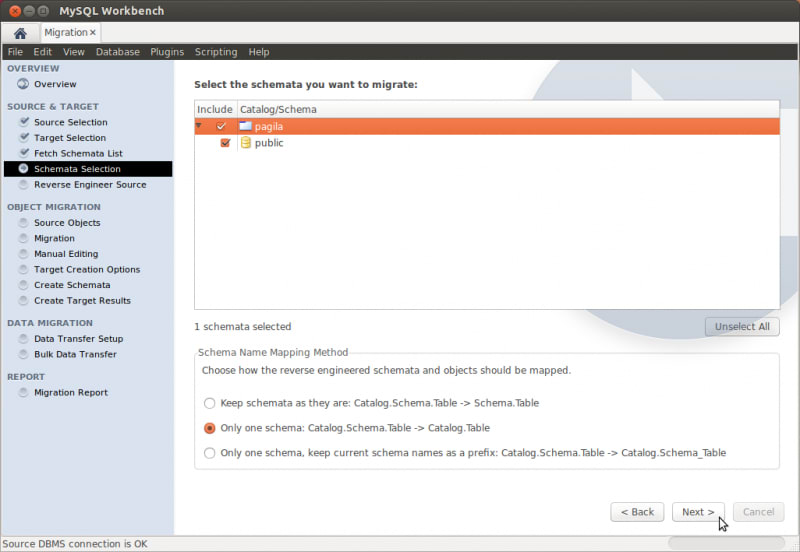Click the Schemata Selection step icon

(x=23, y=168)
